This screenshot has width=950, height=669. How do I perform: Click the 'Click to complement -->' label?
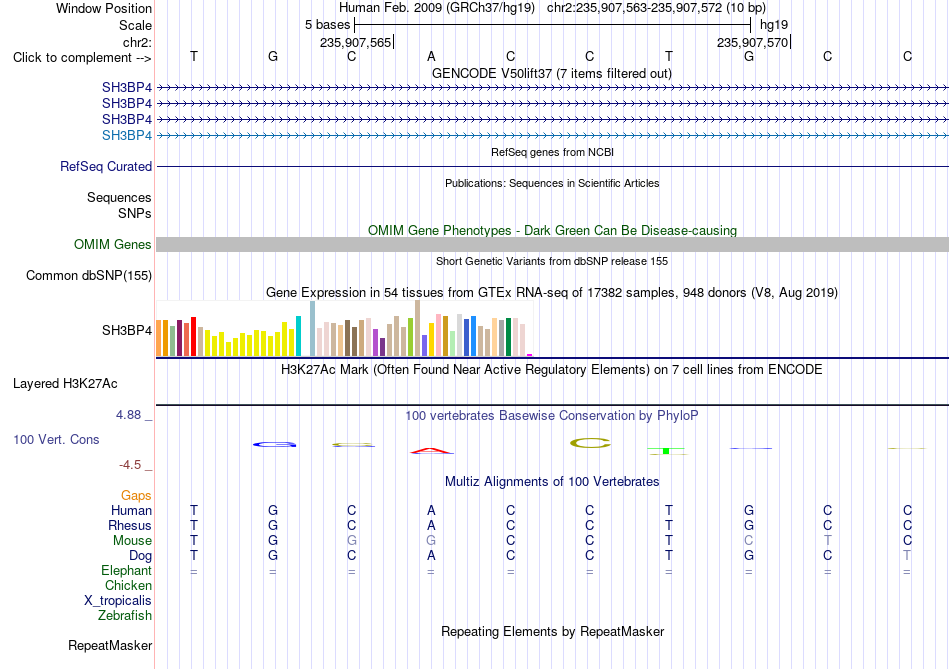tap(82, 58)
